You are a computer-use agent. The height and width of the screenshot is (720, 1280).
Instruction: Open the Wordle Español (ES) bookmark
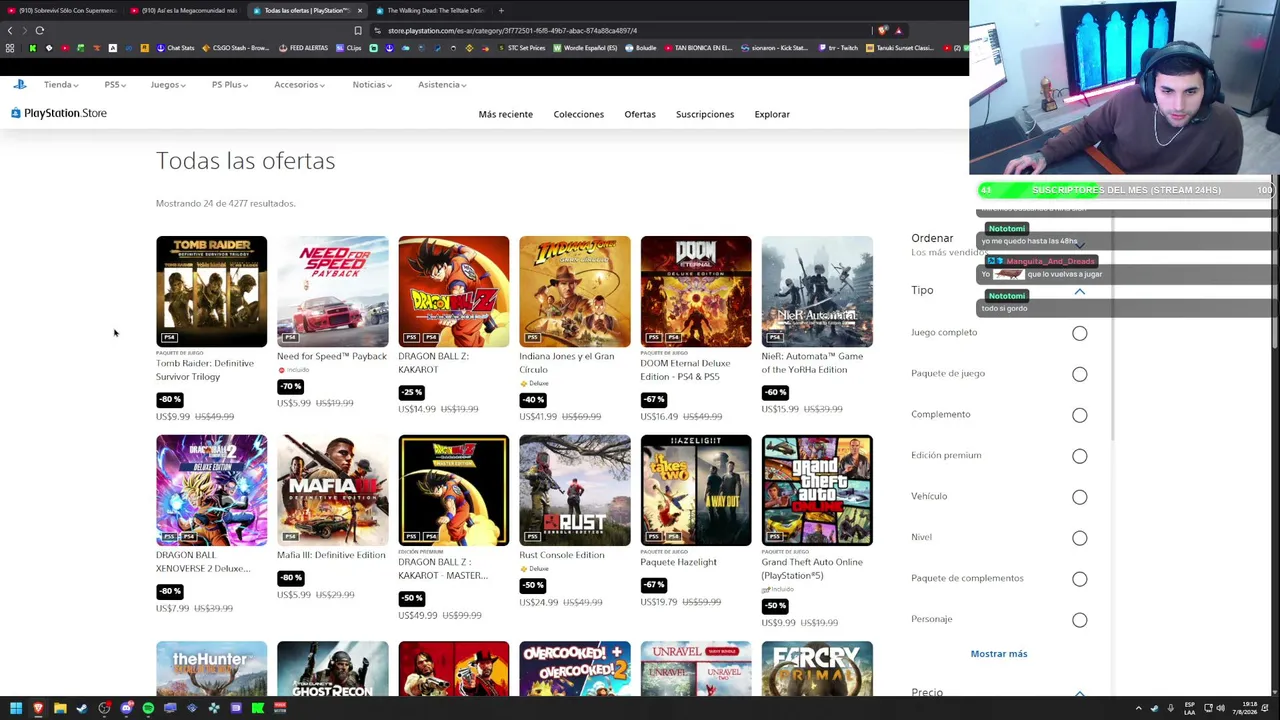coord(586,48)
